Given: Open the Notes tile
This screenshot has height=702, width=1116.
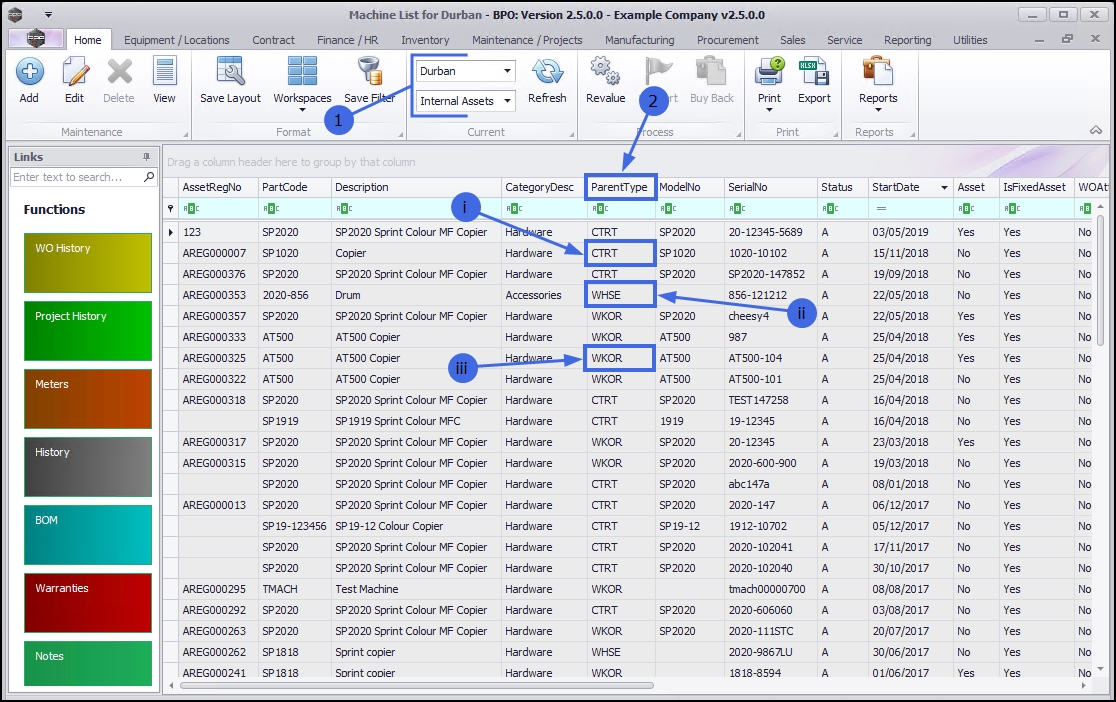Looking at the screenshot, I should point(88,664).
